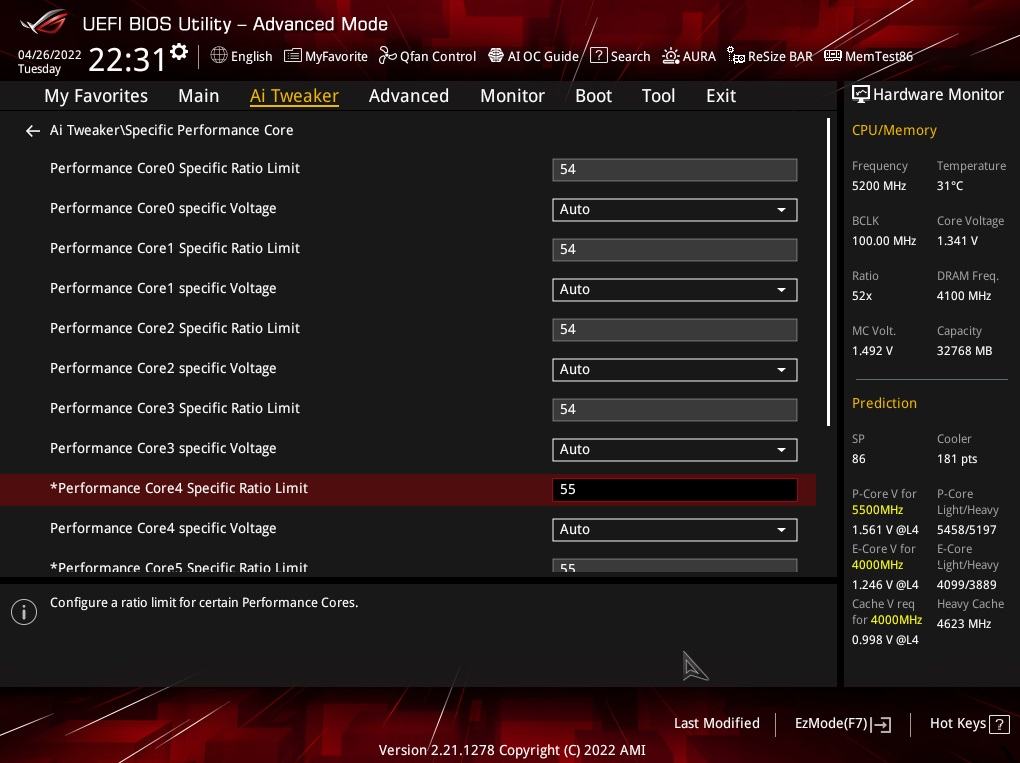Click the EzMode exit arrow icon
The width and height of the screenshot is (1020, 763).
click(880, 724)
